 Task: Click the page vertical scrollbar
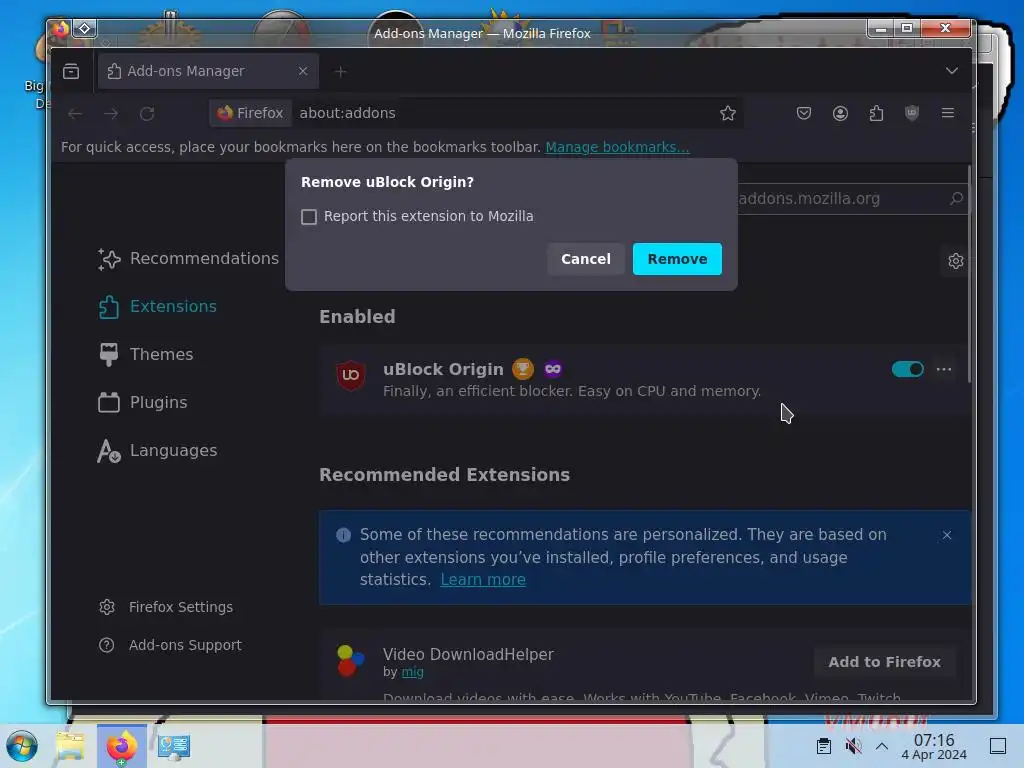[969, 274]
